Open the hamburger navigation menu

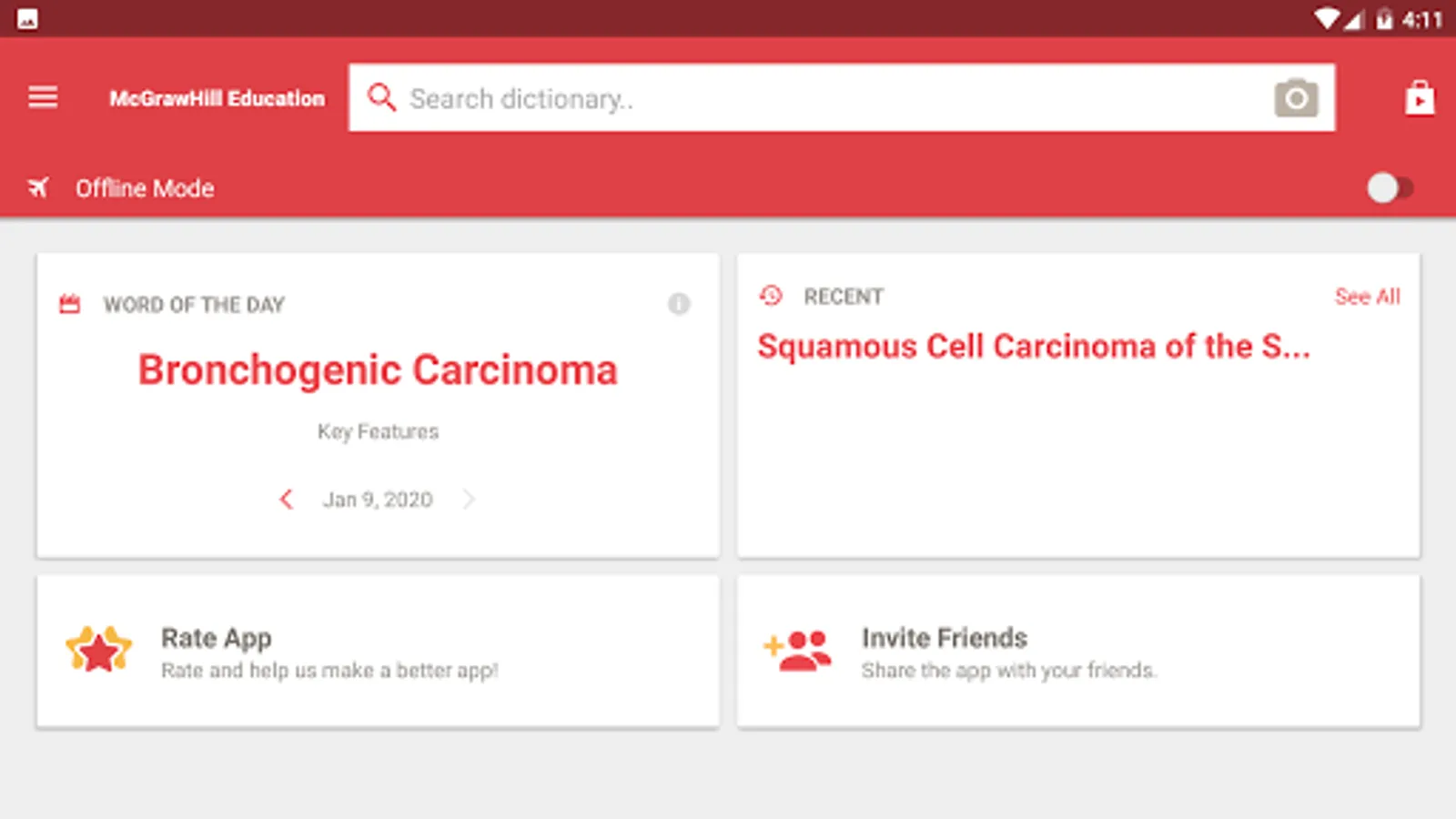[43, 96]
